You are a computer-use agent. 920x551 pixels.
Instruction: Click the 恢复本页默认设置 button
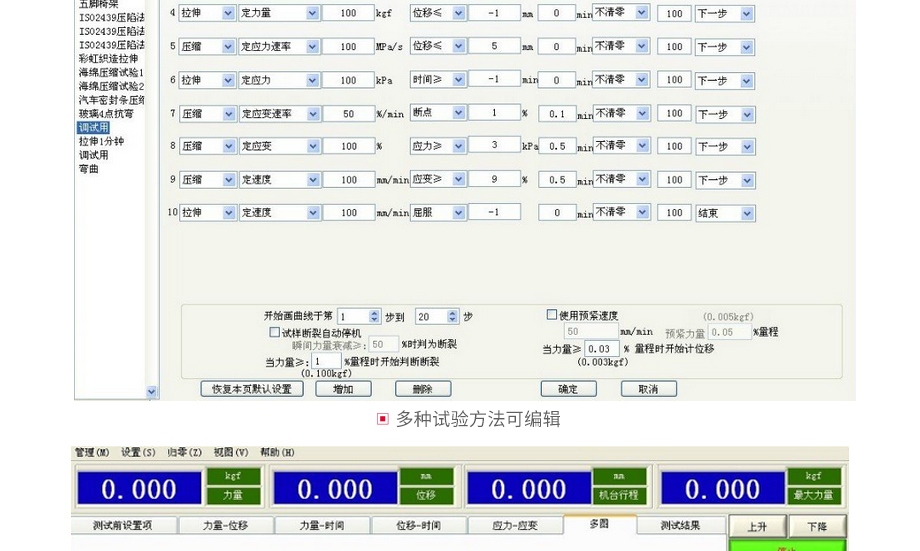[x=251, y=389]
